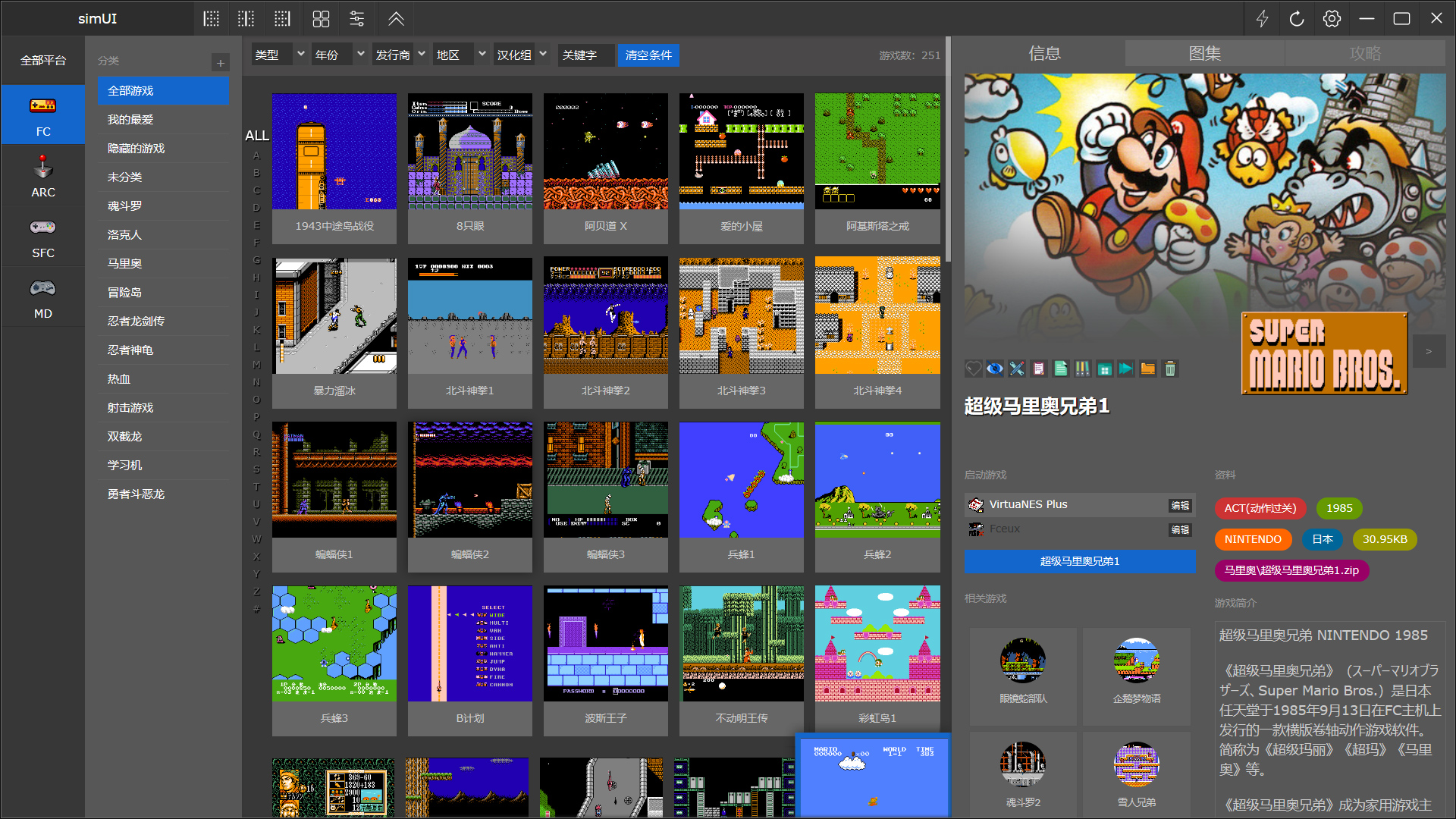Click the double chevron up icon
This screenshot has height=819, width=1456.
click(x=396, y=19)
